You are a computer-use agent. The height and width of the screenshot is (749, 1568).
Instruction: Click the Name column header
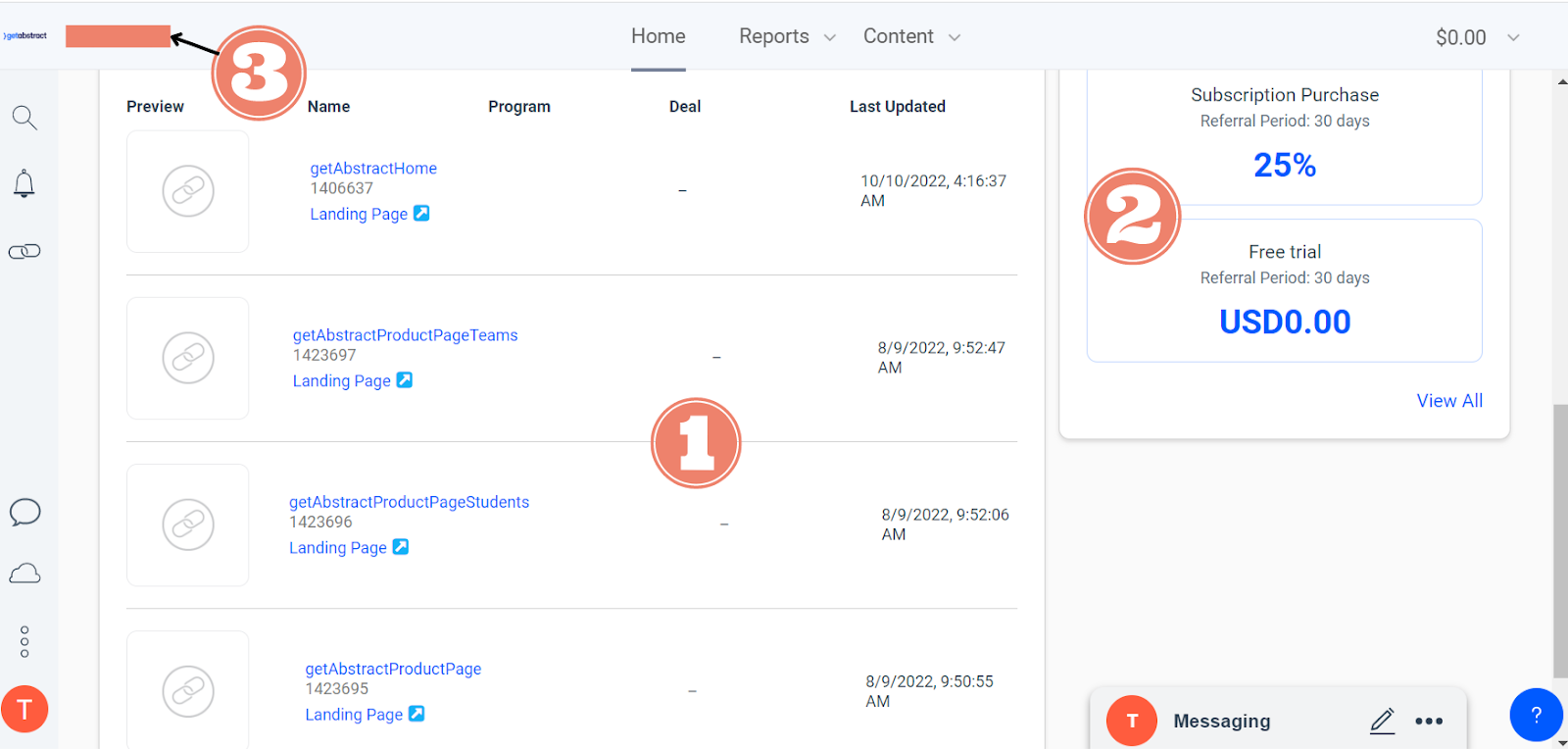328,106
